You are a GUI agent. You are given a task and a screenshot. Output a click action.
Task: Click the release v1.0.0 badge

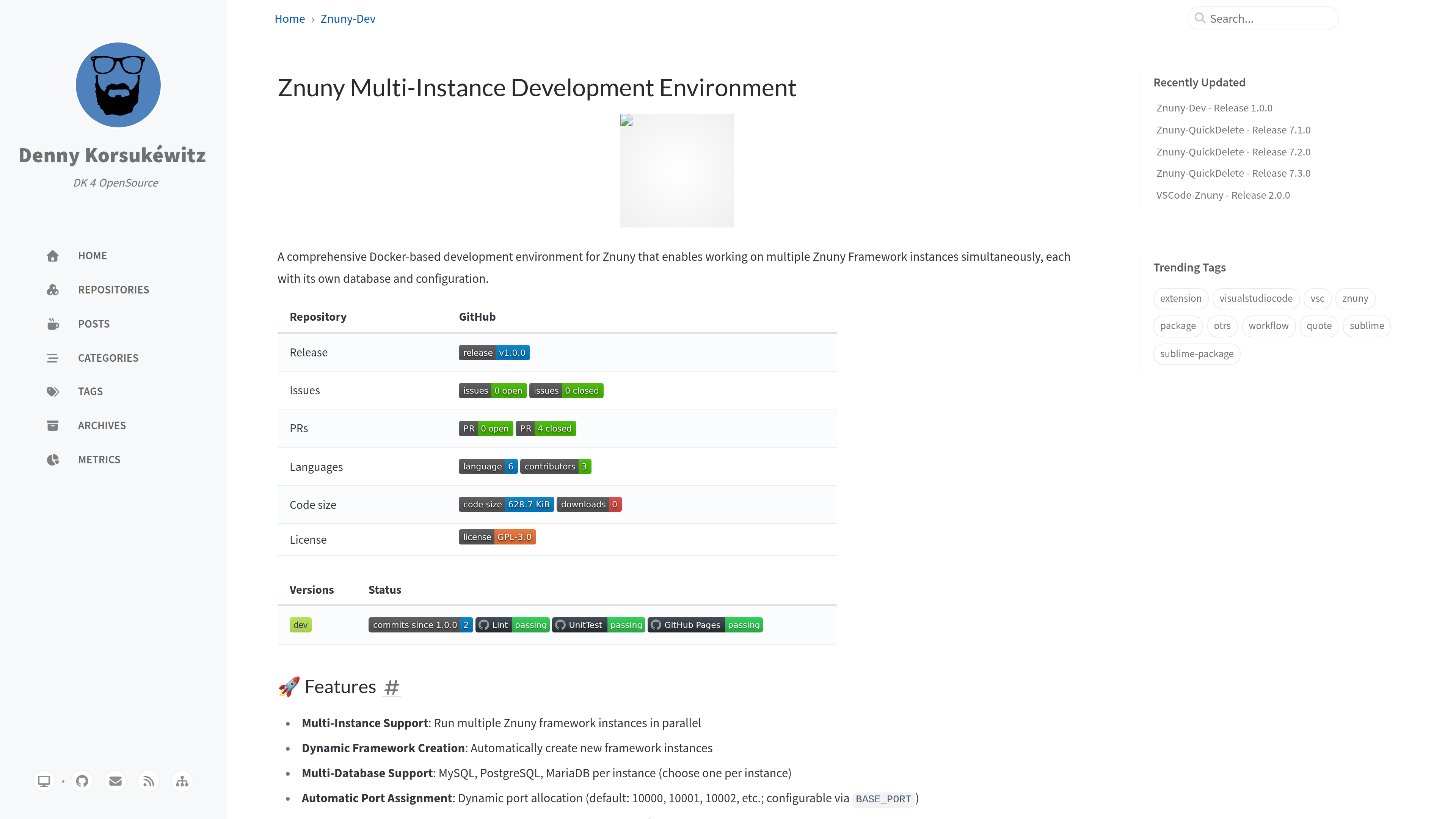tap(494, 353)
